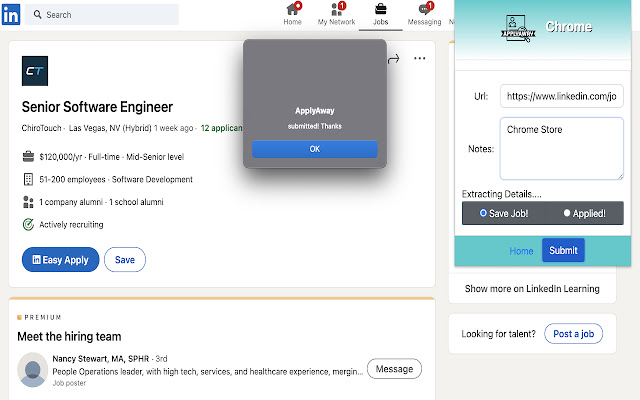Click the $120,000/yr Full-time details text

[x=111, y=157]
